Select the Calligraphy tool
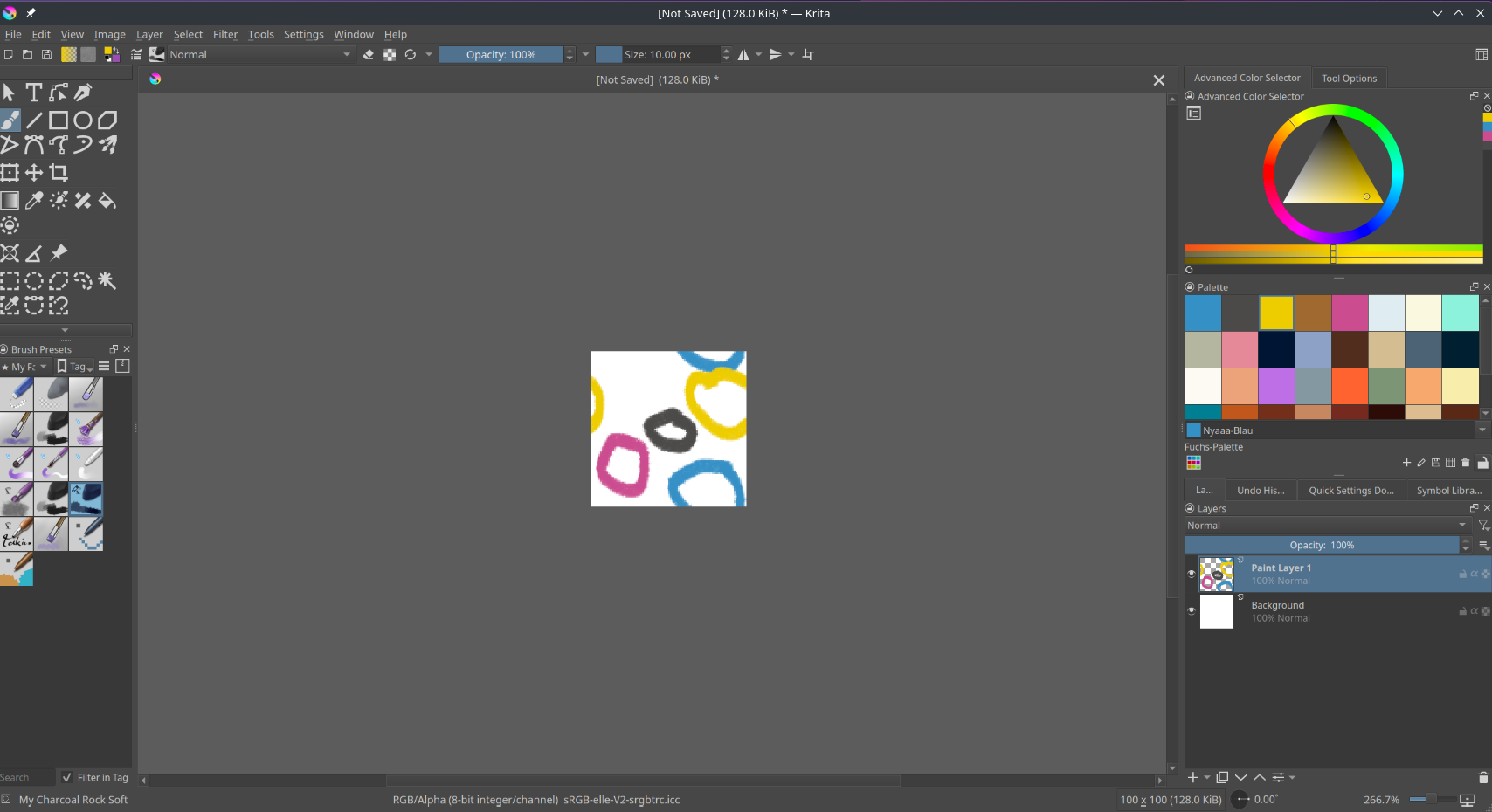 click(83, 93)
